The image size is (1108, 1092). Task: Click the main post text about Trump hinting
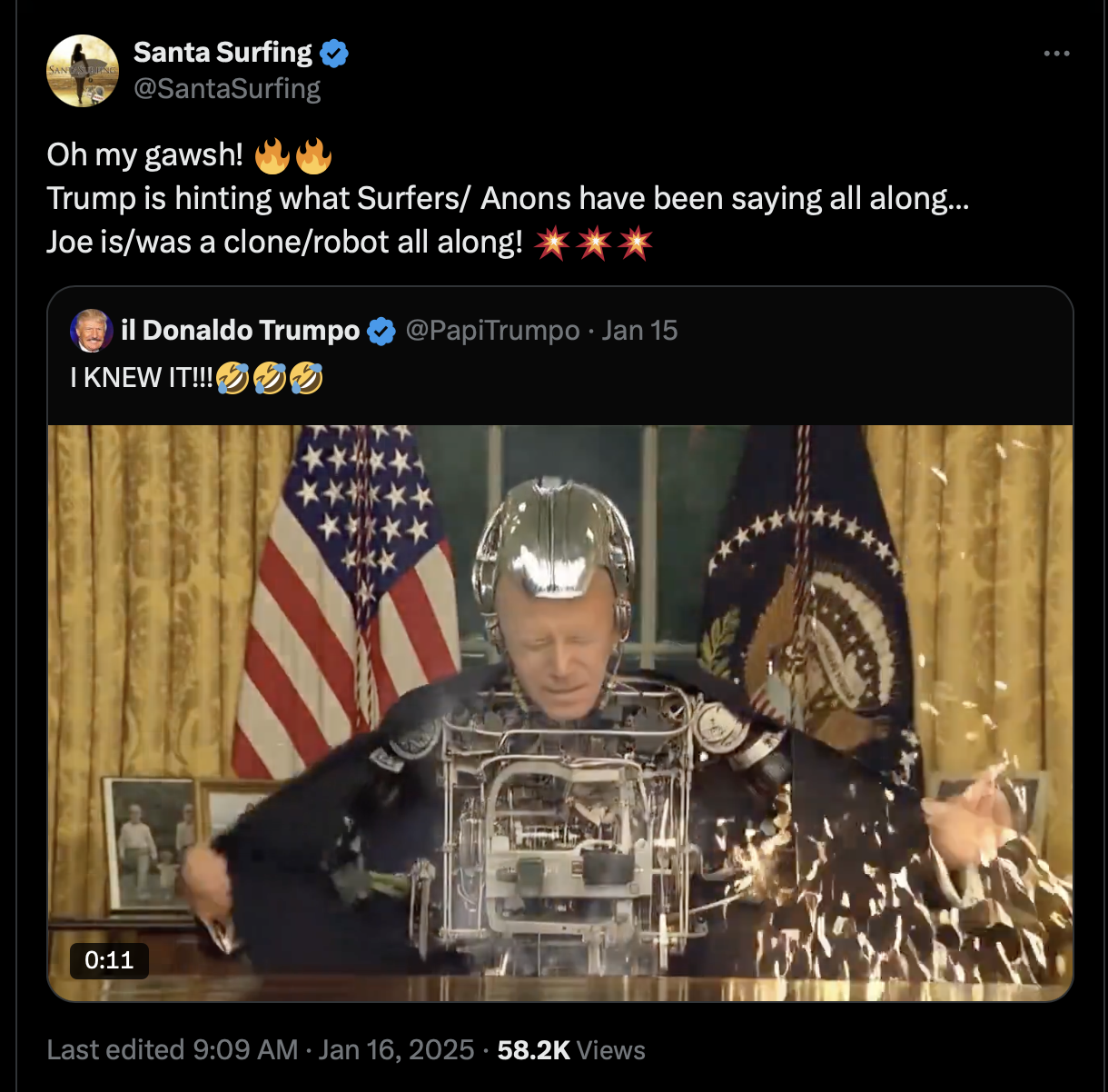[508, 199]
